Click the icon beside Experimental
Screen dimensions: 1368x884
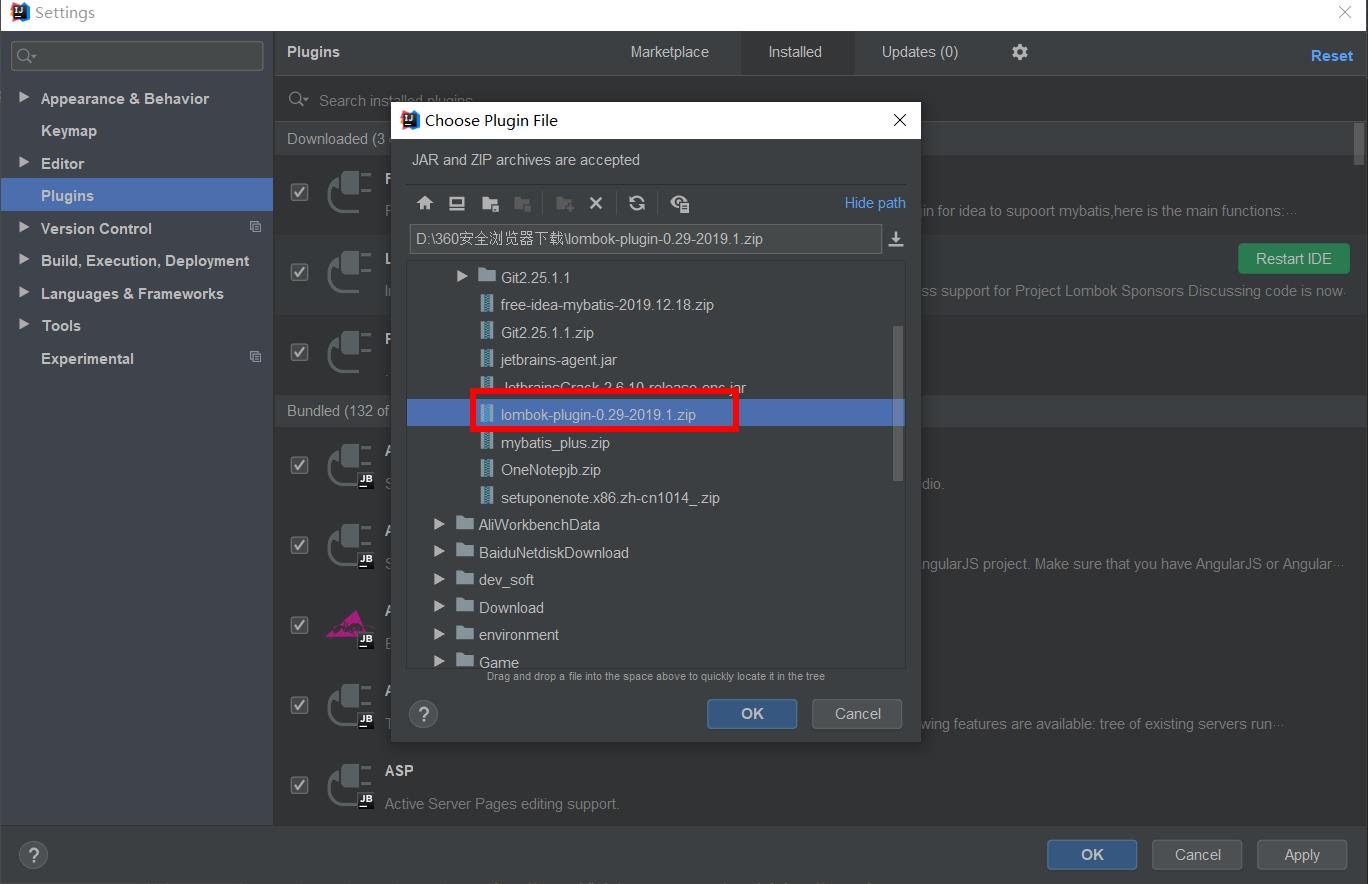point(255,356)
